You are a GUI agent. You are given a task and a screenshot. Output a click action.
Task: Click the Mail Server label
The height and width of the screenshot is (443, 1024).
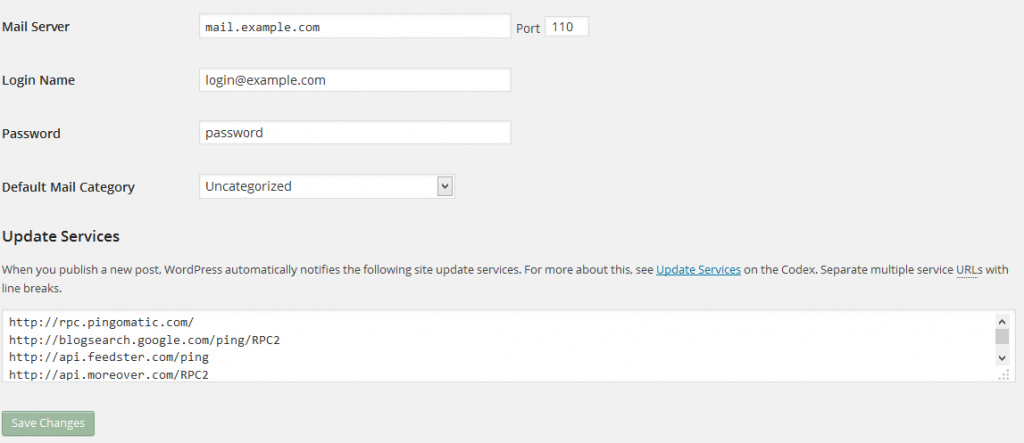pyautogui.click(x=36, y=27)
